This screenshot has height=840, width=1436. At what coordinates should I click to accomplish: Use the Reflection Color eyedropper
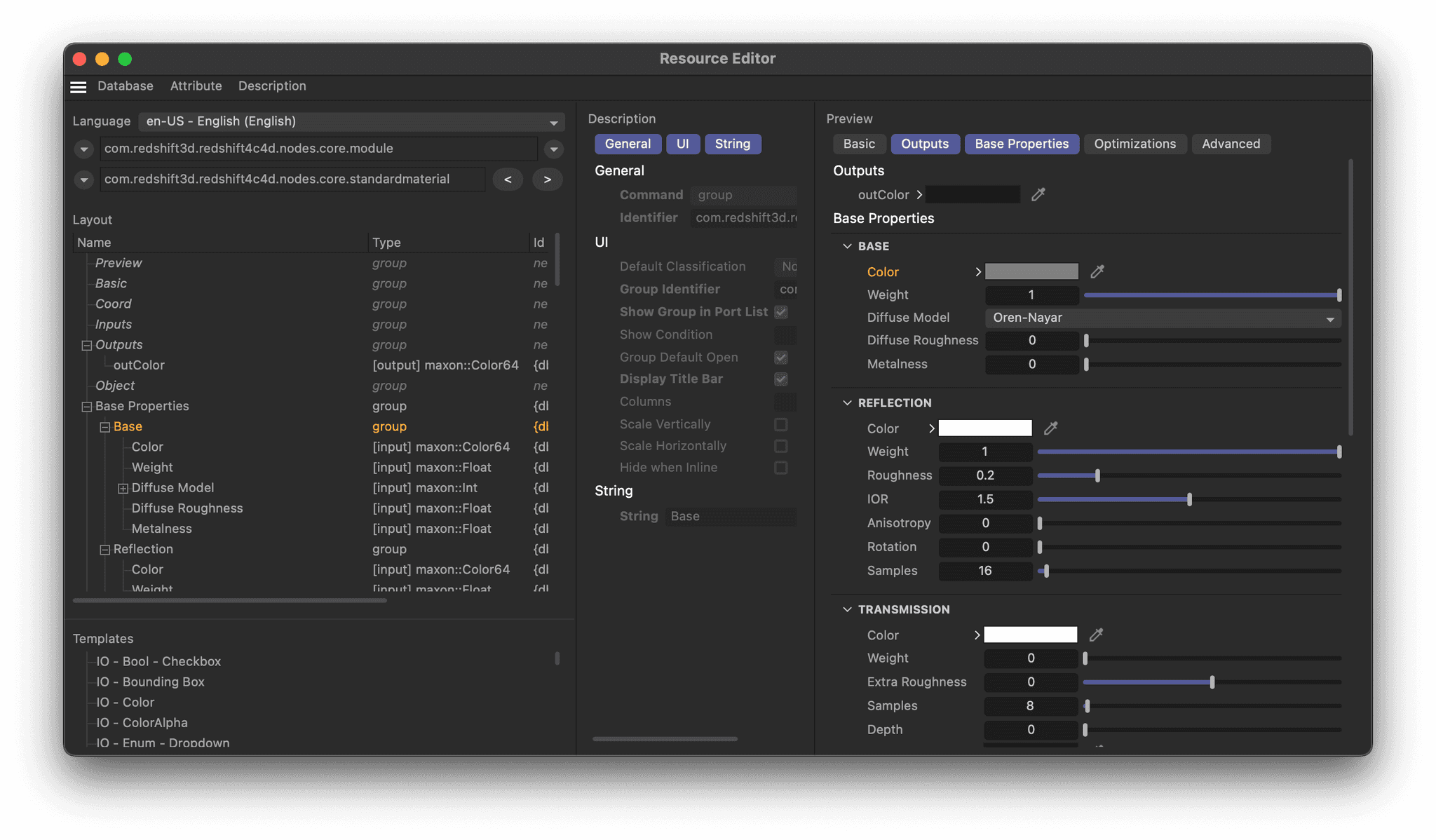tap(1050, 428)
